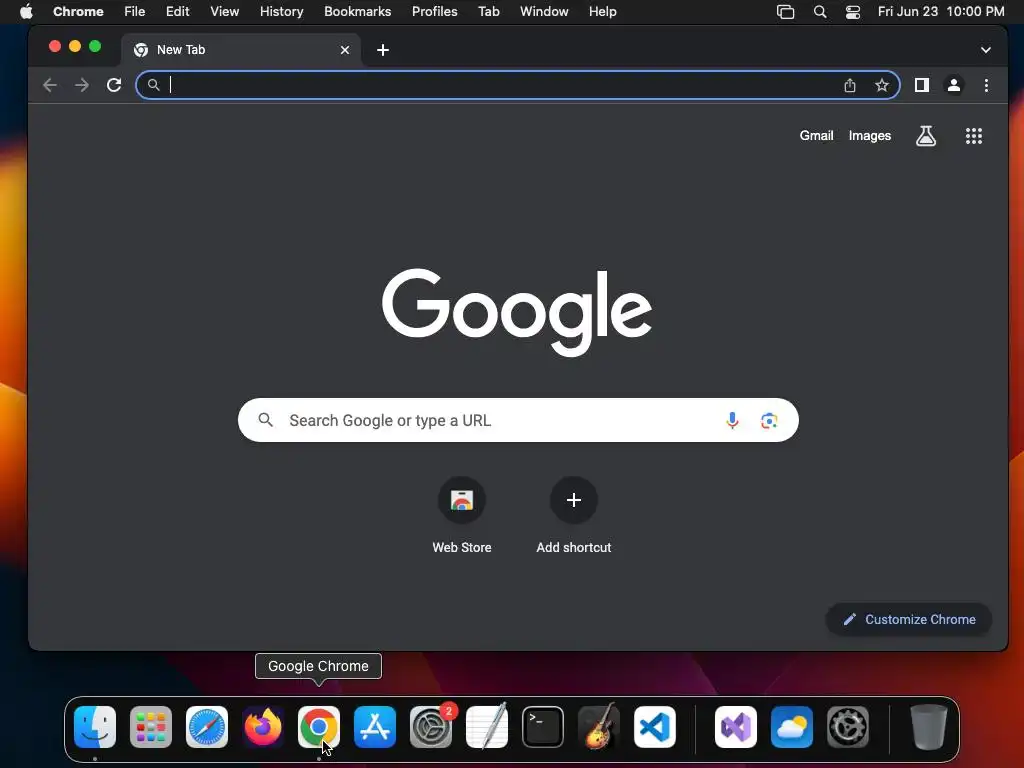Open Search Labs flask icon
1024x768 pixels.
(925, 136)
